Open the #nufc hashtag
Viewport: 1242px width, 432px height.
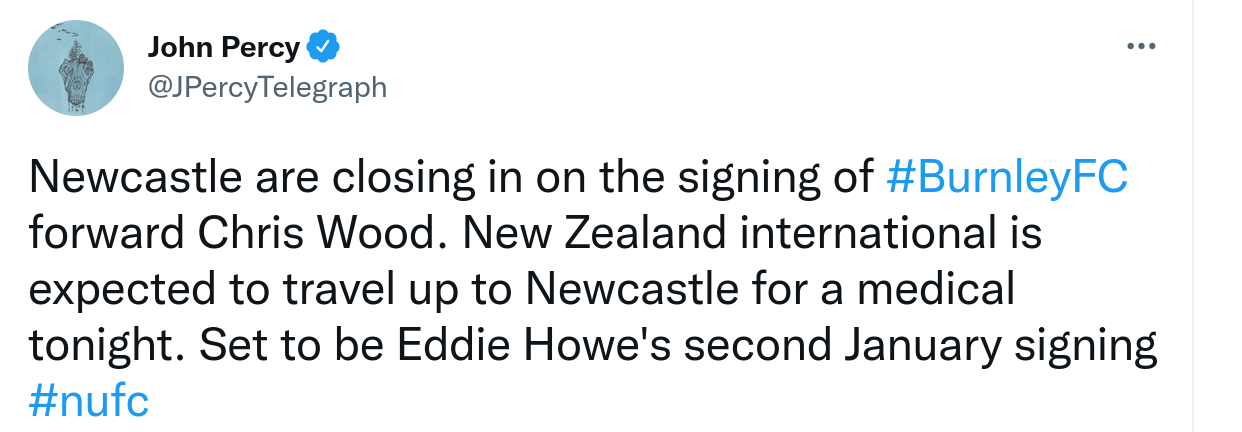tap(89, 402)
